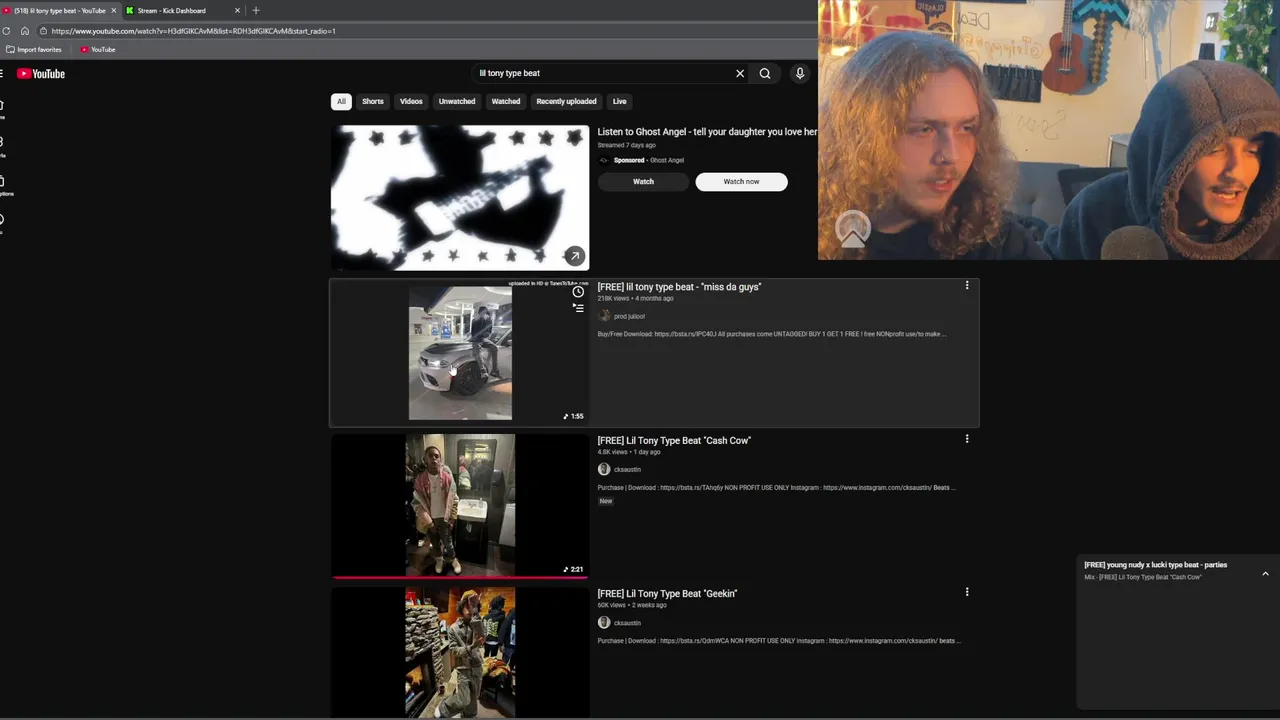
Task: Click the red progress bar under 'Cash Cow'
Action: (x=460, y=576)
